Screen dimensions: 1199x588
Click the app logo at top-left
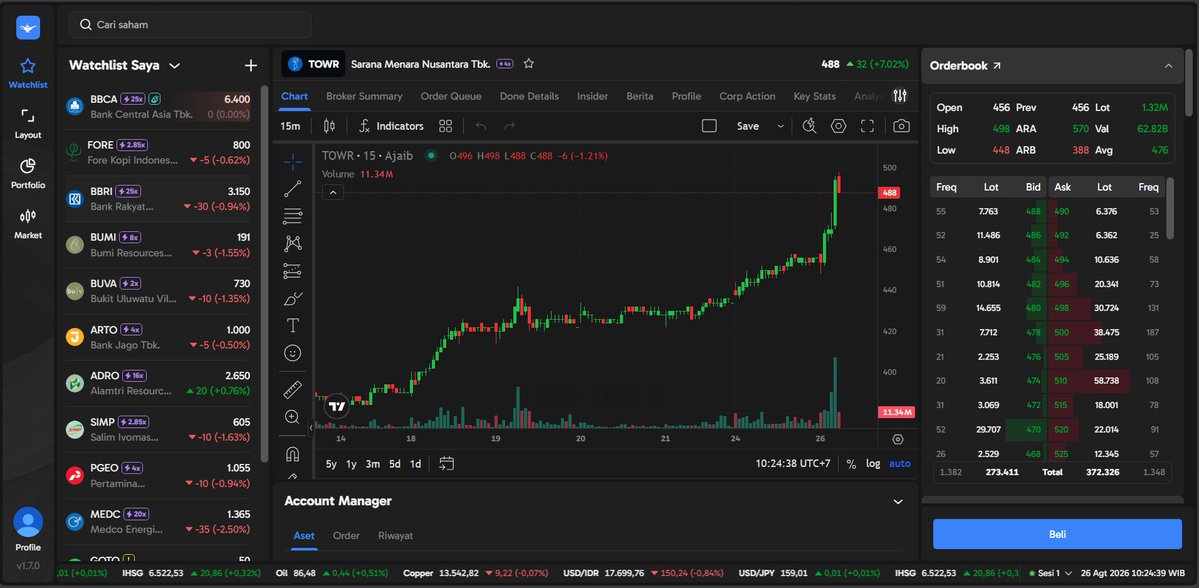tap(28, 28)
